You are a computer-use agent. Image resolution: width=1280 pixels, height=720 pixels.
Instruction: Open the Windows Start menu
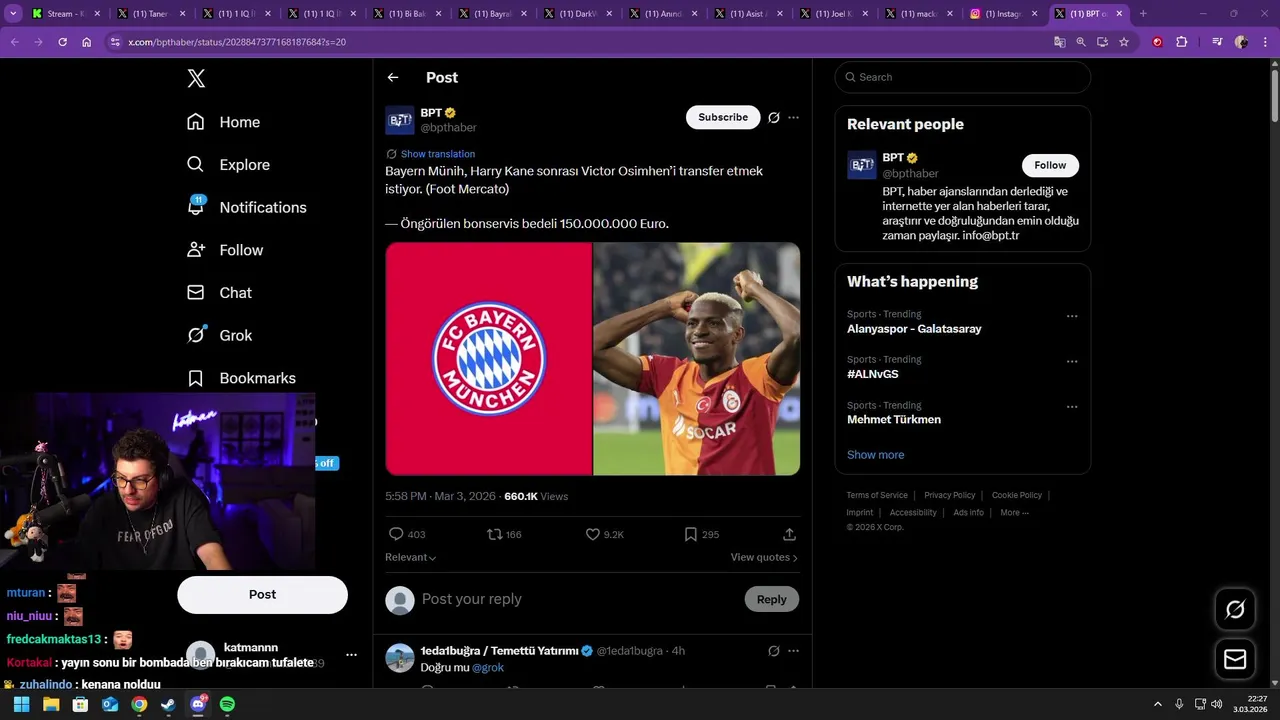(21, 704)
